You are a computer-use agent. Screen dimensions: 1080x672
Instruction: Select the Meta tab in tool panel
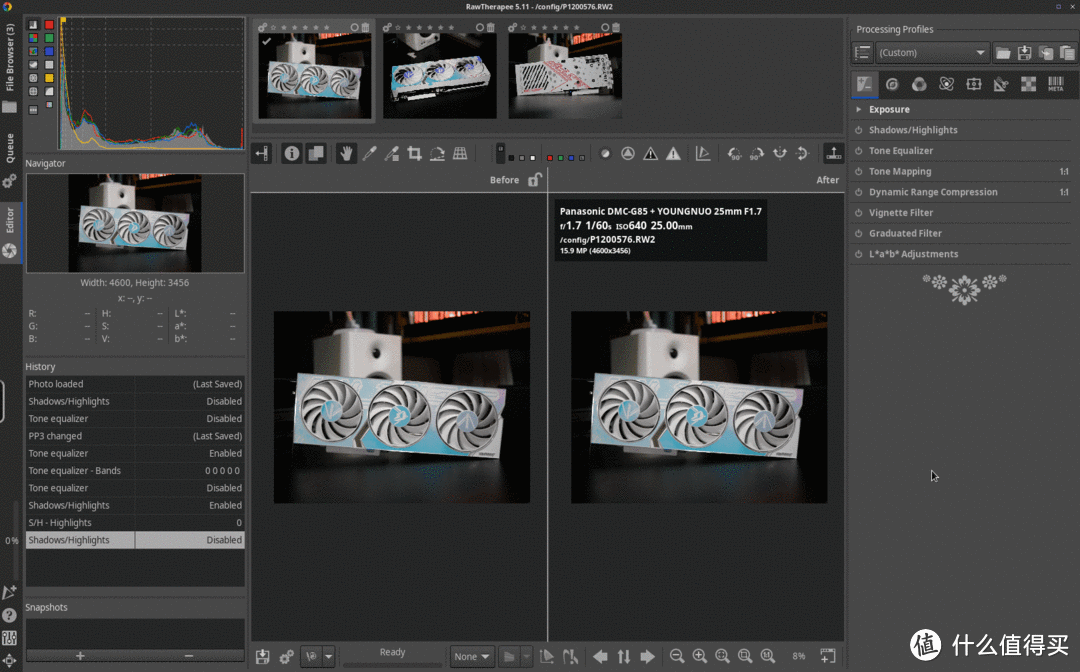click(1055, 85)
